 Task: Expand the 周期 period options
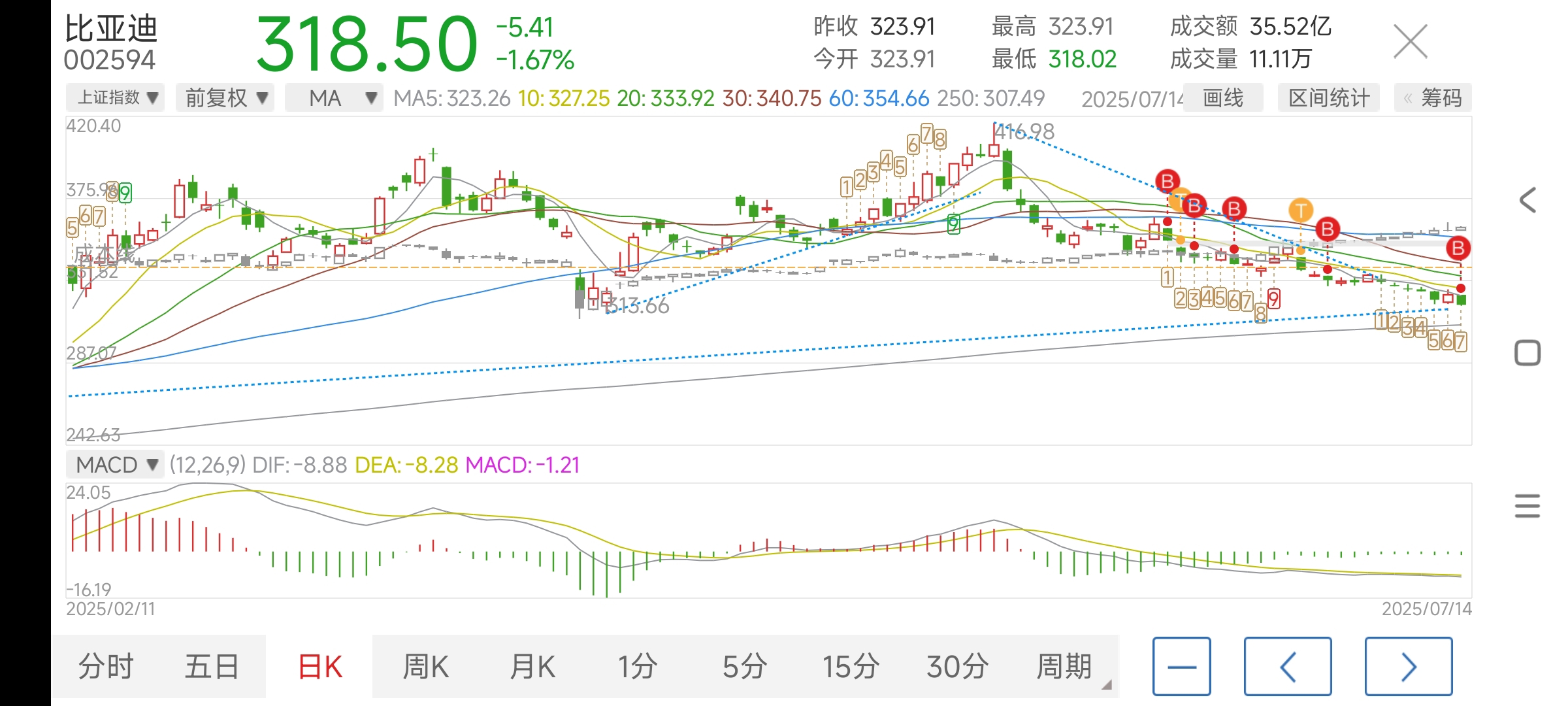coord(1064,667)
